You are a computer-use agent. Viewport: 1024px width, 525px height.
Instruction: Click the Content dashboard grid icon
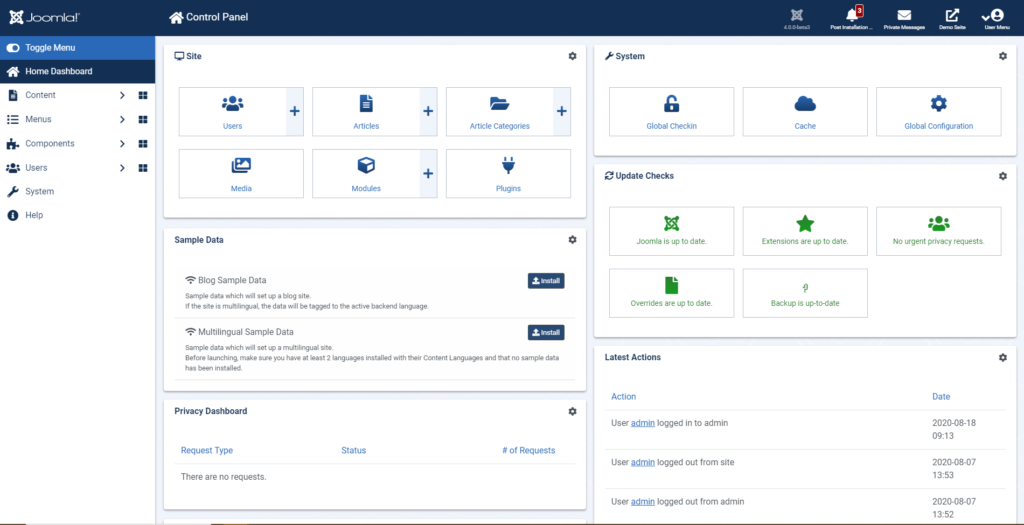[x=143, y=96]
